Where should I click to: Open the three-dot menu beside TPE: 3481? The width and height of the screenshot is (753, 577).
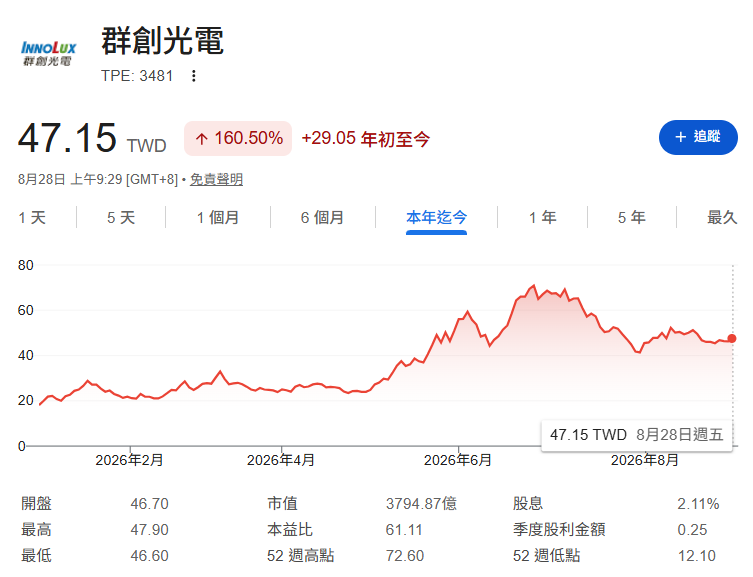[x=194, y=76]
